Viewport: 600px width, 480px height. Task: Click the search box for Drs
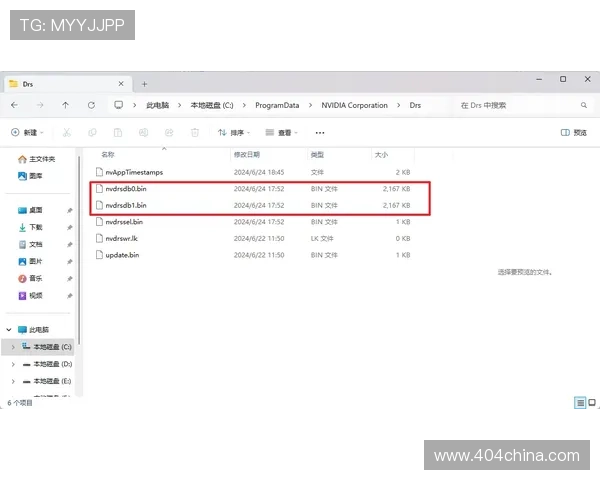524,105
